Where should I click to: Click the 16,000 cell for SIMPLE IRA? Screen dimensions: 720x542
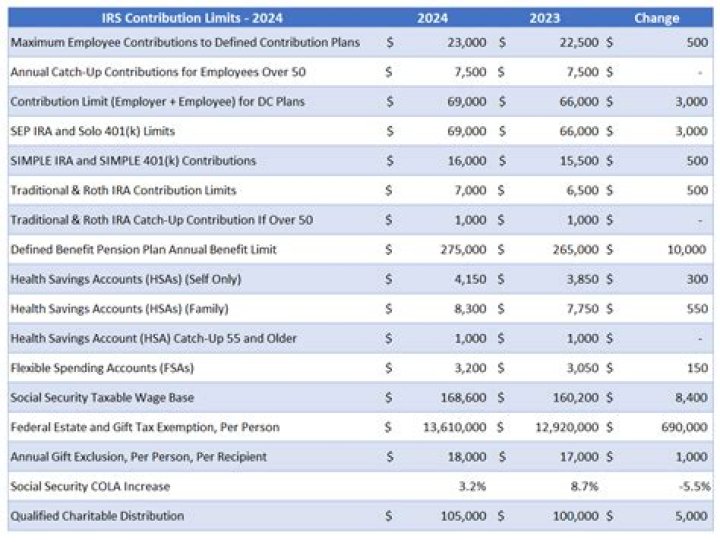(x=467, y=161)
